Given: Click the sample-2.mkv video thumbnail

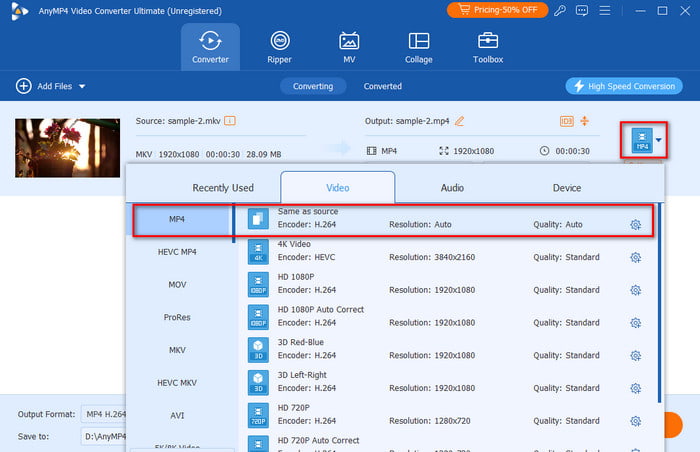Looking at the screenshot, I should [67, 148].
